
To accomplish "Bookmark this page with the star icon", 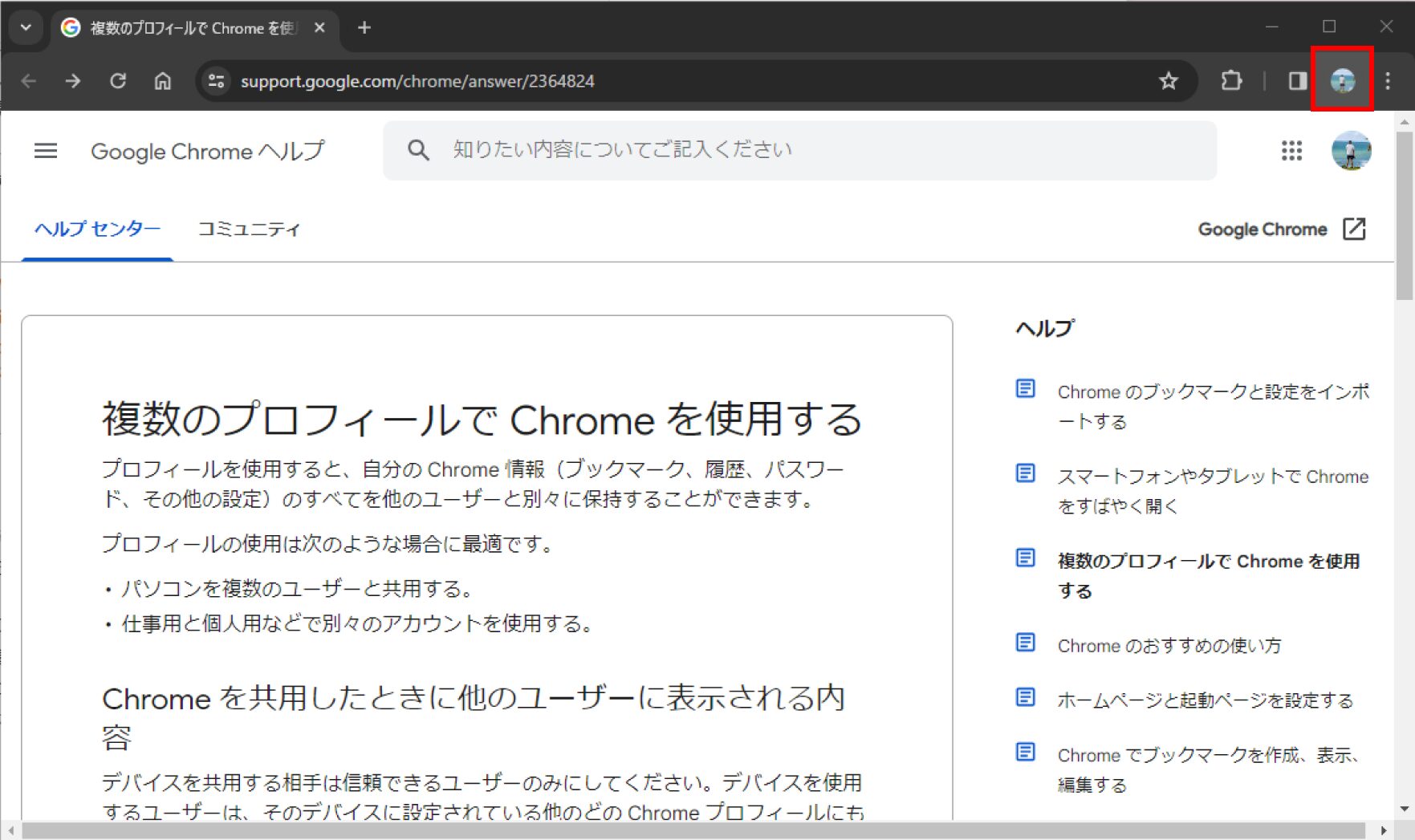I will coord(1169,81).
